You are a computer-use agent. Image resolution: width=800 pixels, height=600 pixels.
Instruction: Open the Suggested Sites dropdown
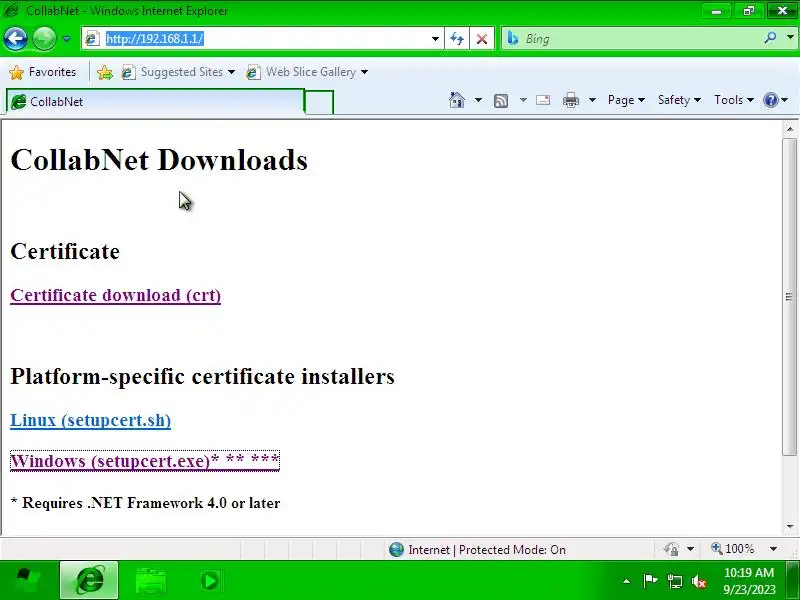(178, 72)
